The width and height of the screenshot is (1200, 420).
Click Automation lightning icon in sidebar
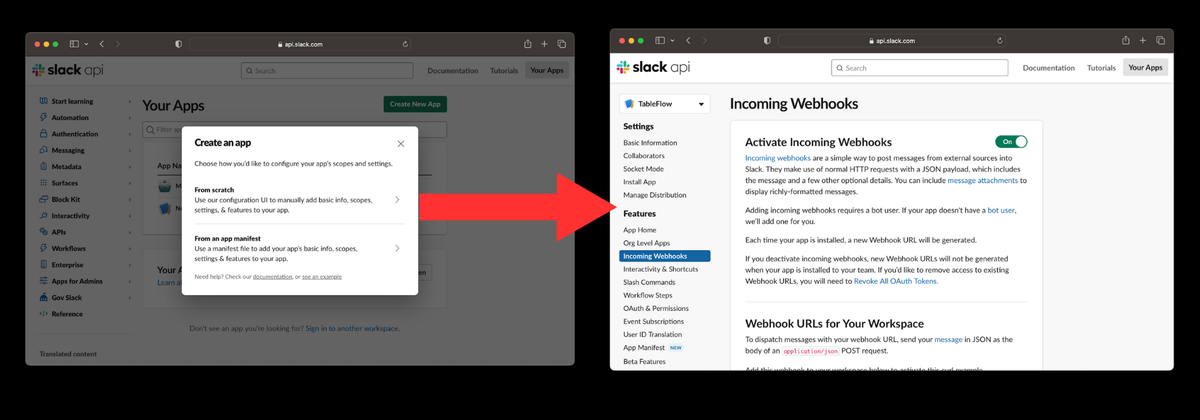click(43, 117)
